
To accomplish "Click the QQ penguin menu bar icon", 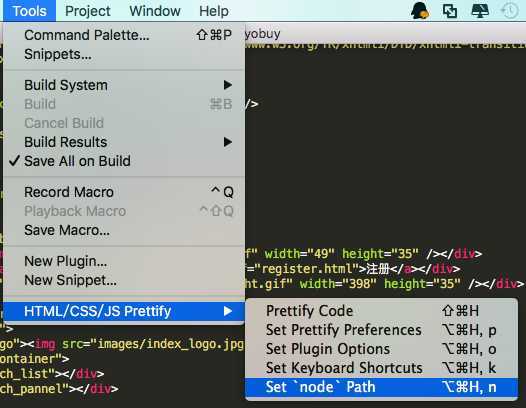I will point(420,10).
